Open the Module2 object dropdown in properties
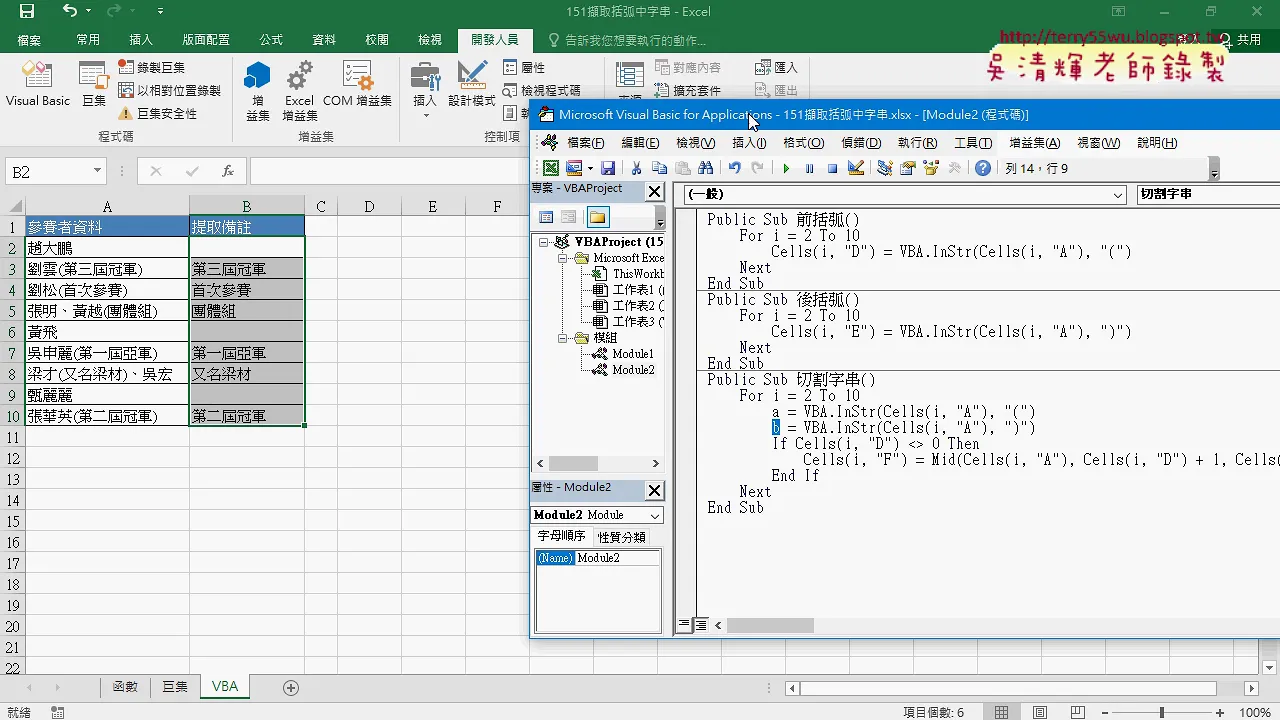The width and height of the screenshot is (1280, 720). pos(655,515)
